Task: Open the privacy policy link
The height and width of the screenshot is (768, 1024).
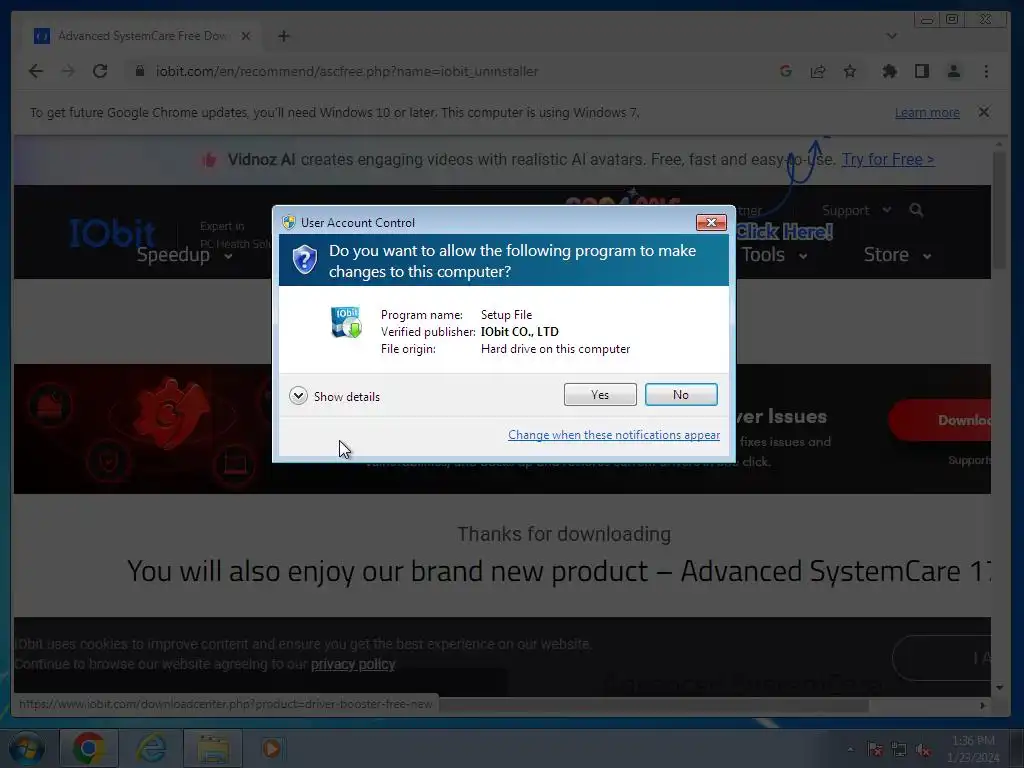Action: [353, 664]
